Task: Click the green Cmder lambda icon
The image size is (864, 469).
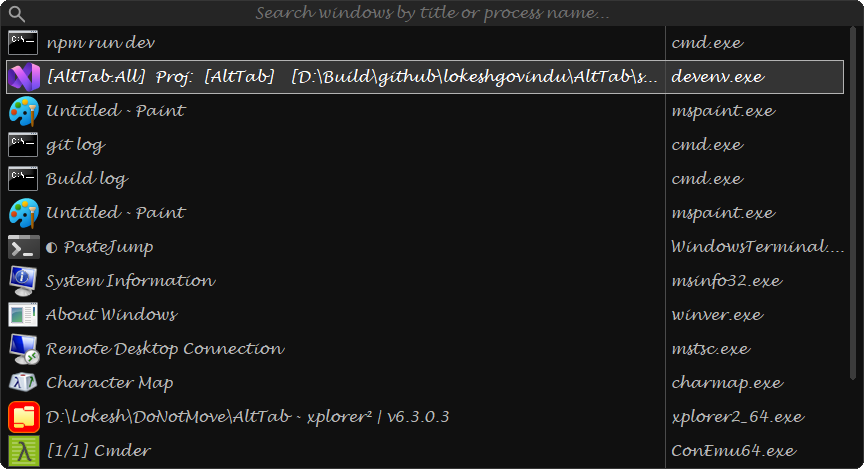Action: 24,451
